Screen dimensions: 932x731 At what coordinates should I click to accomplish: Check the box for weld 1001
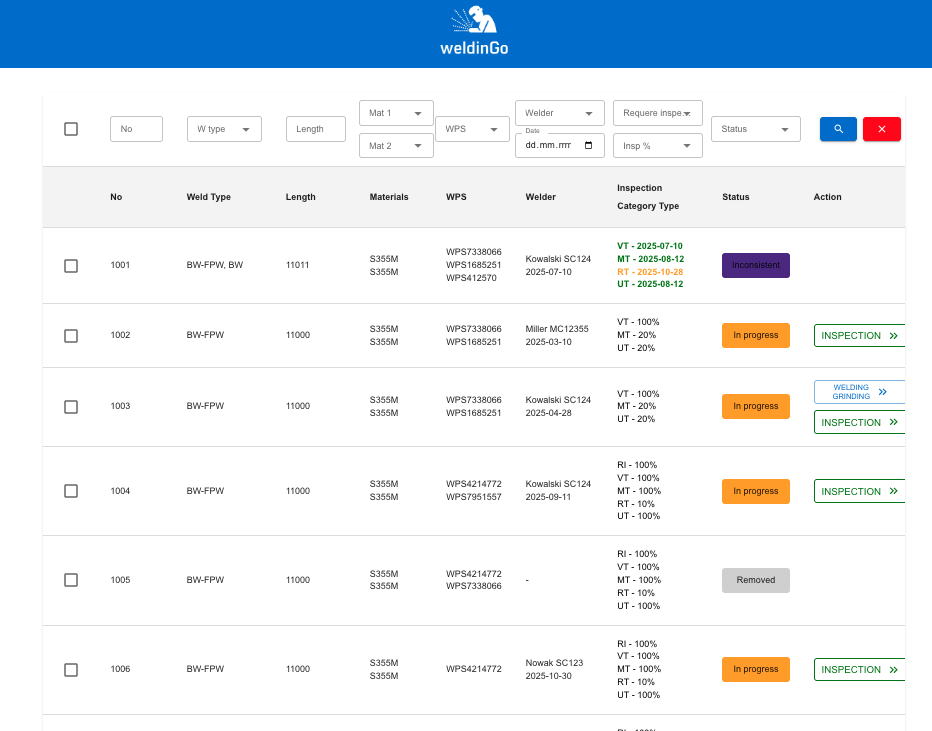coord(71,266)
